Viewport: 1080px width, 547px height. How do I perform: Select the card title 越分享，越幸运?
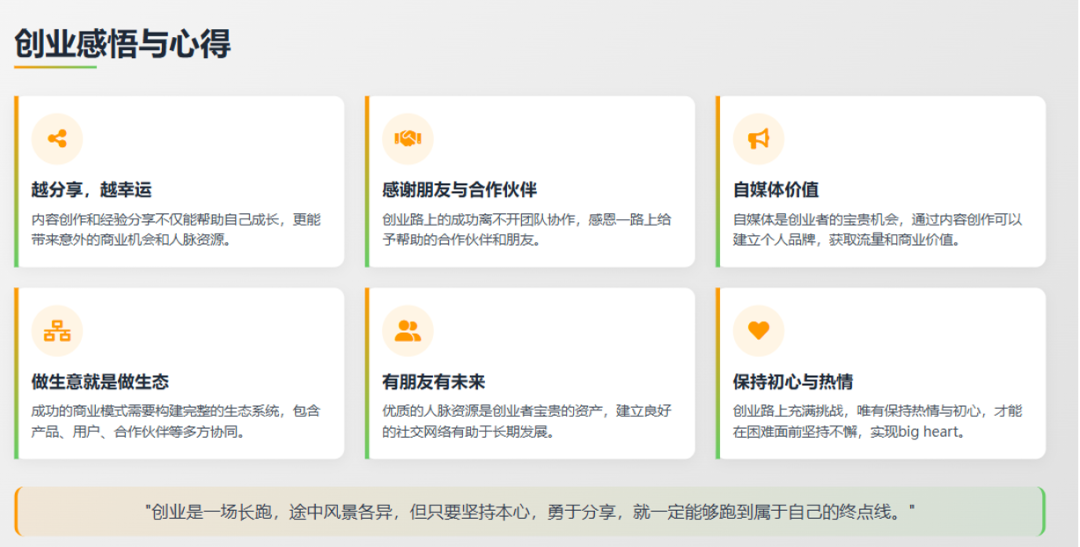92,189
